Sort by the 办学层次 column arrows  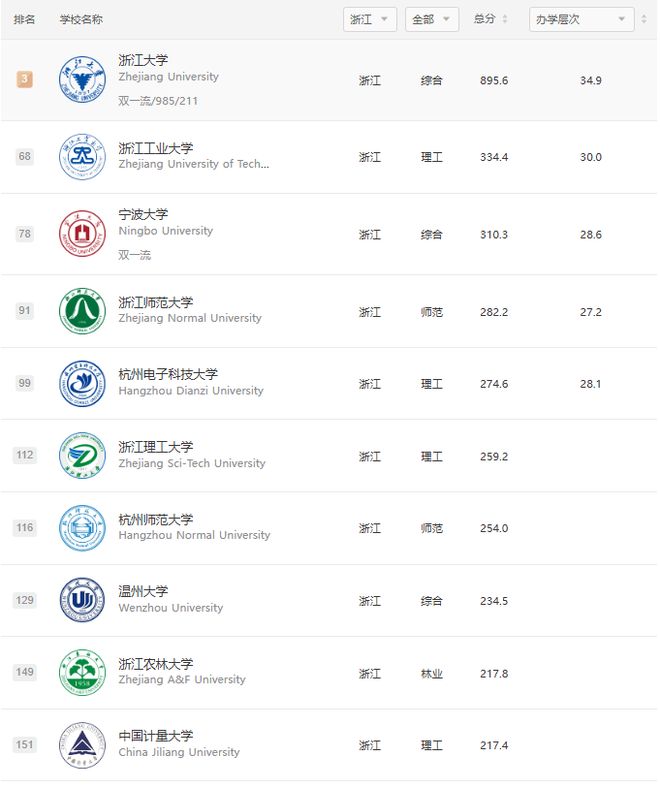(644, 20)
